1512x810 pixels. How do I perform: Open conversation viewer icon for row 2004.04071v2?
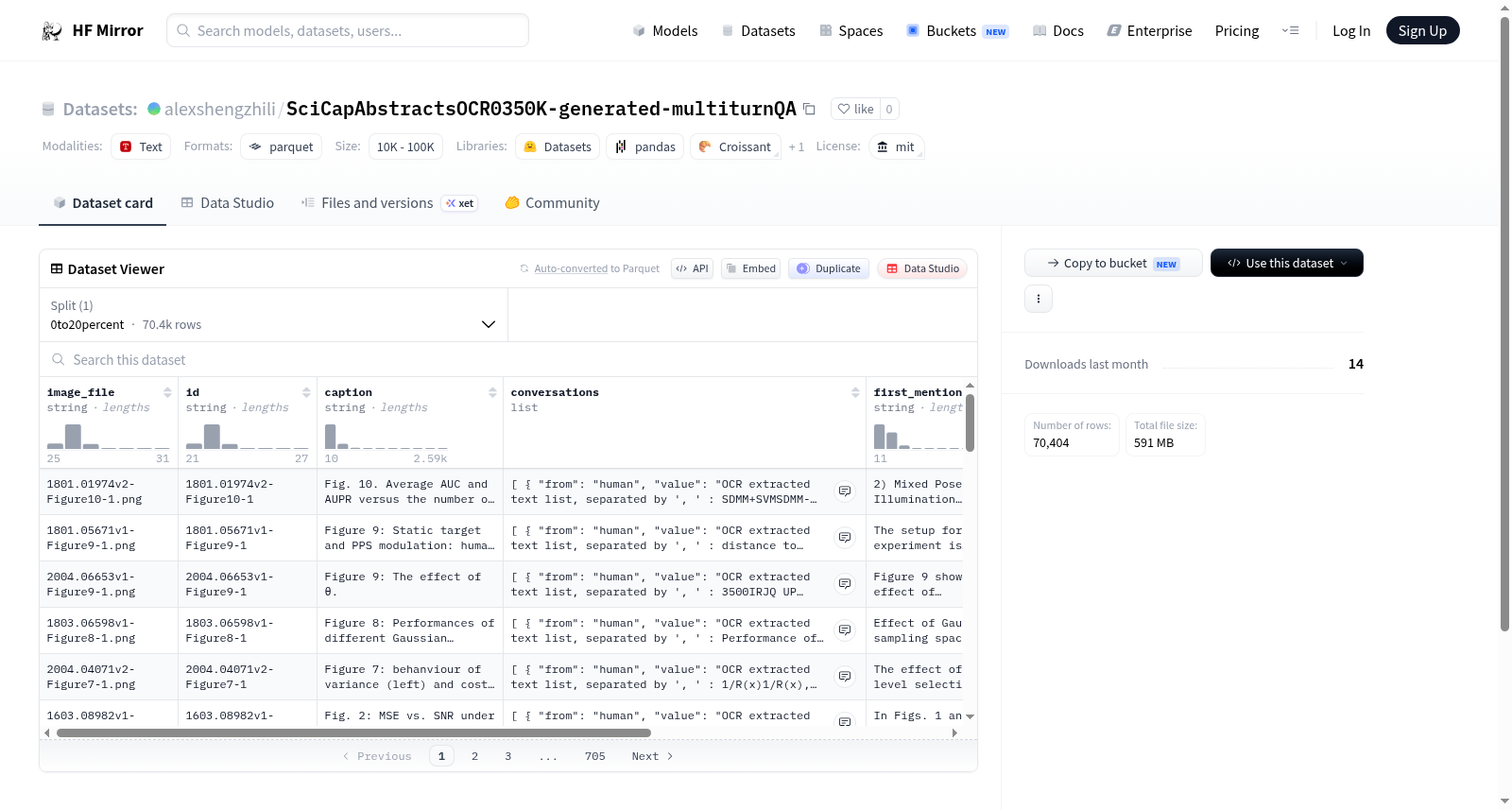tap(845, 677)
